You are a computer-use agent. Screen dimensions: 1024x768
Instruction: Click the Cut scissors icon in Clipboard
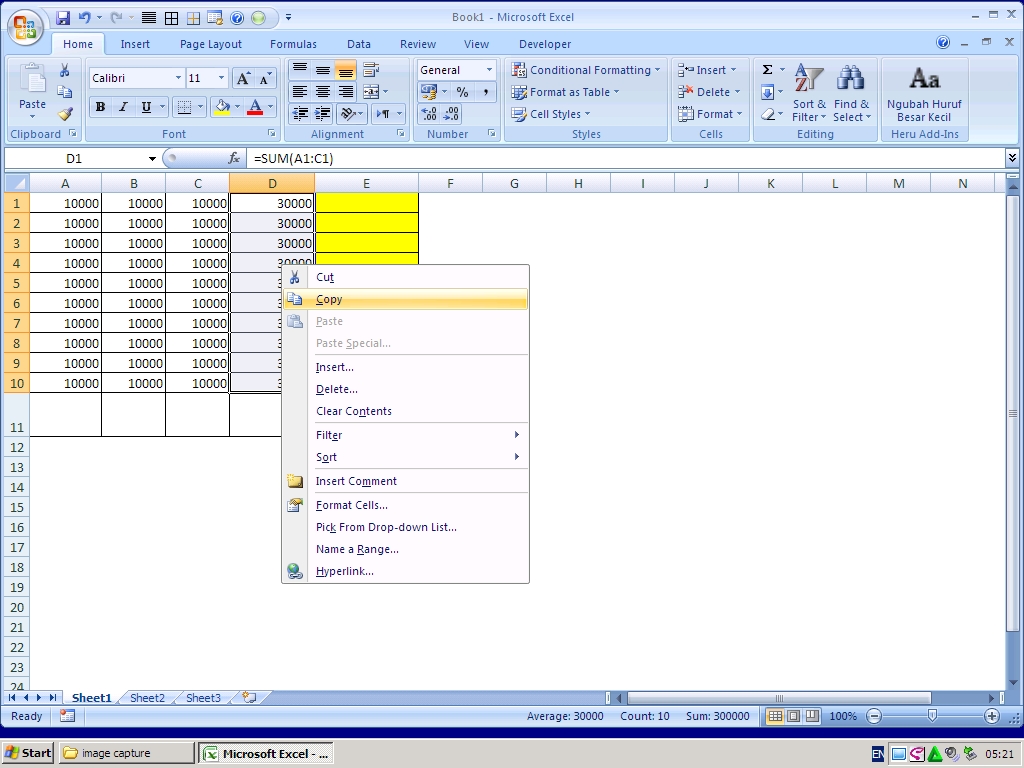[x=65, y=70]
